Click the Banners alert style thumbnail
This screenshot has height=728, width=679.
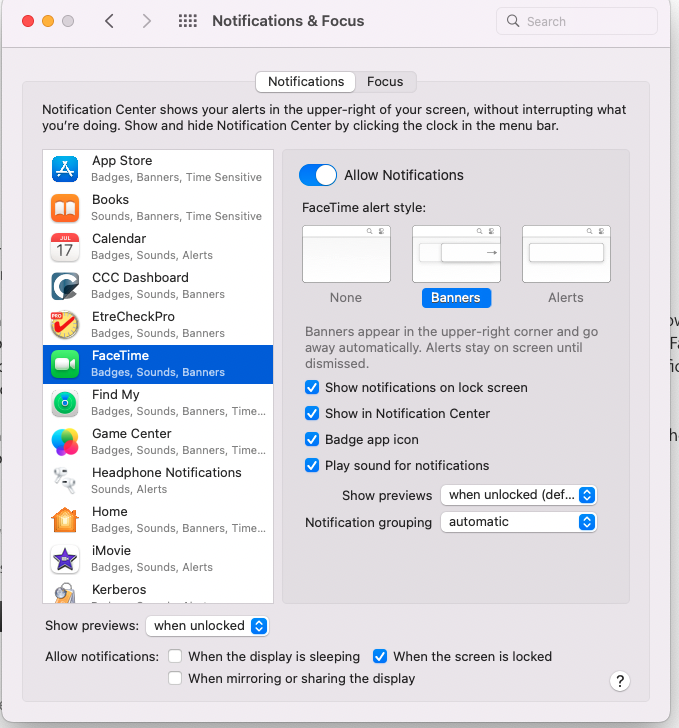[457, 254]
